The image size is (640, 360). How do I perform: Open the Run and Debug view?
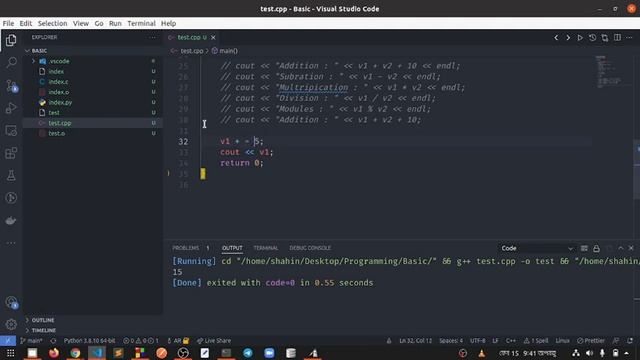click(x=11, y=108)
